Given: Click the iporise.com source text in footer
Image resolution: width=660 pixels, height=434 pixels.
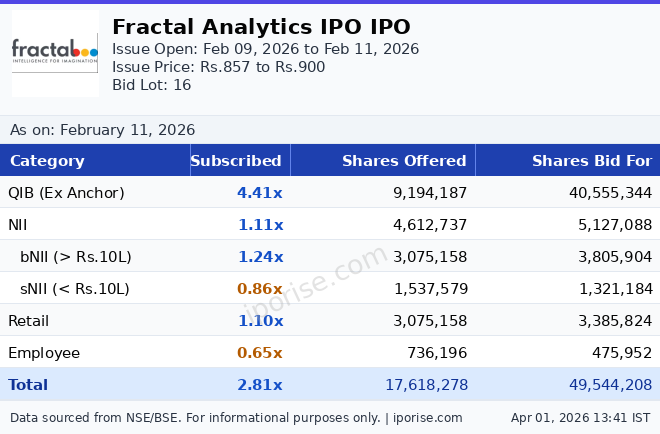Looking at the screenshot, I should click(428, 418).
